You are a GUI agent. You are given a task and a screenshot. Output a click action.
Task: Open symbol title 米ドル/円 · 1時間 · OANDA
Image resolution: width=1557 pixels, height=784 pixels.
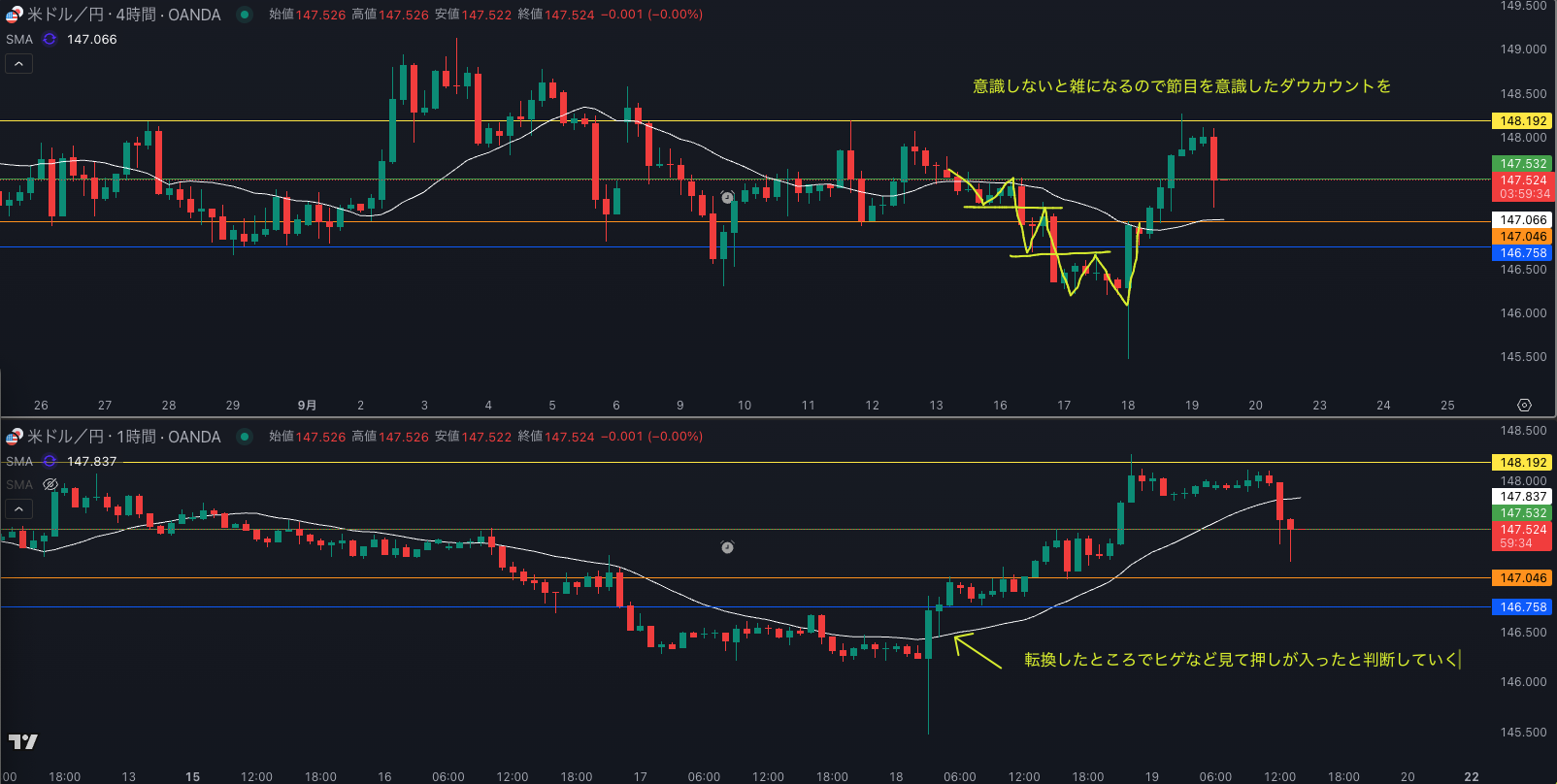coord(124,437)
